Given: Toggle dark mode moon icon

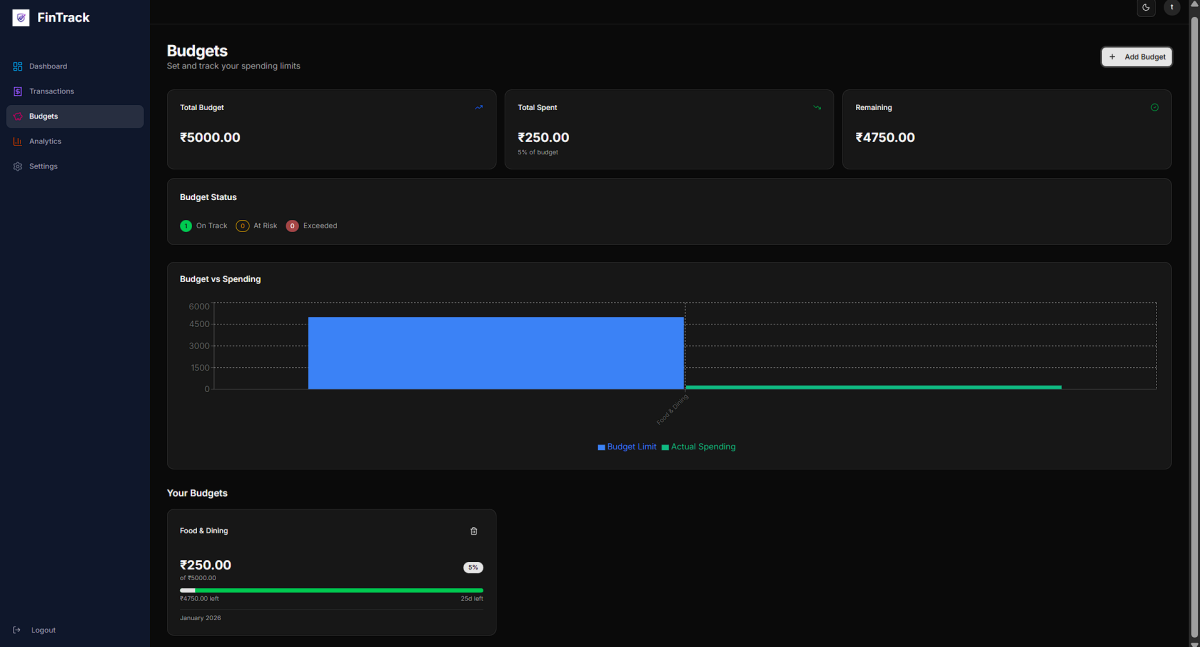Looking at the screenshot, I should pos(1146,8).
